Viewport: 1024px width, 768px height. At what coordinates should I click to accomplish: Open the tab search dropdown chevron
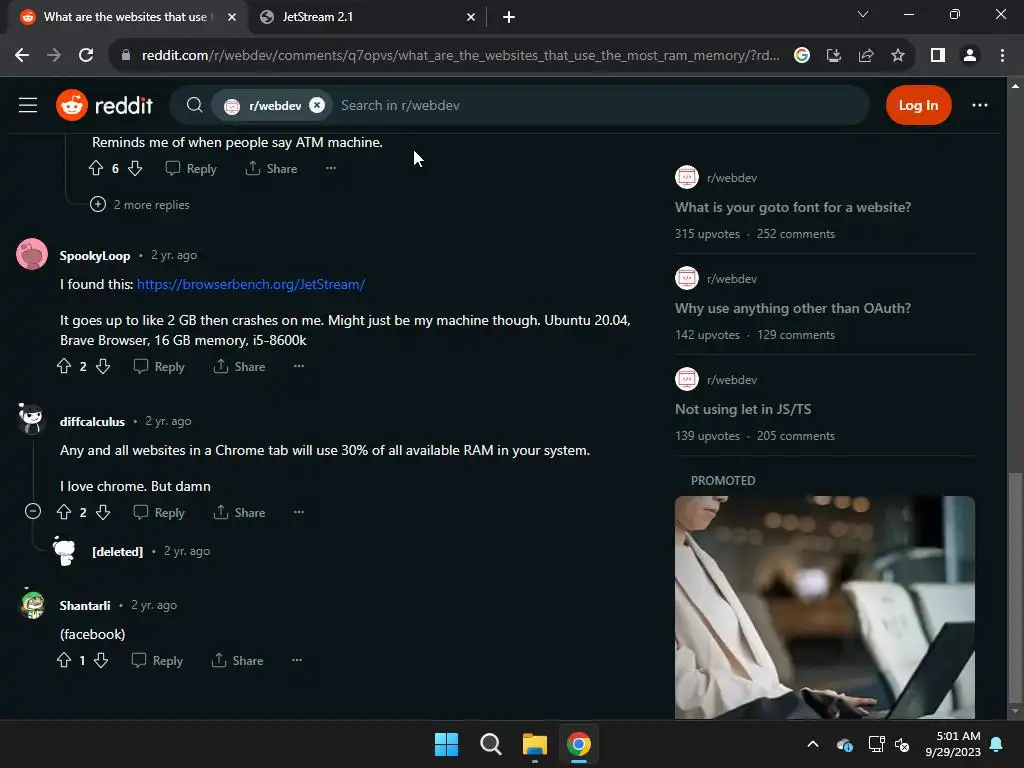(863, 14)
